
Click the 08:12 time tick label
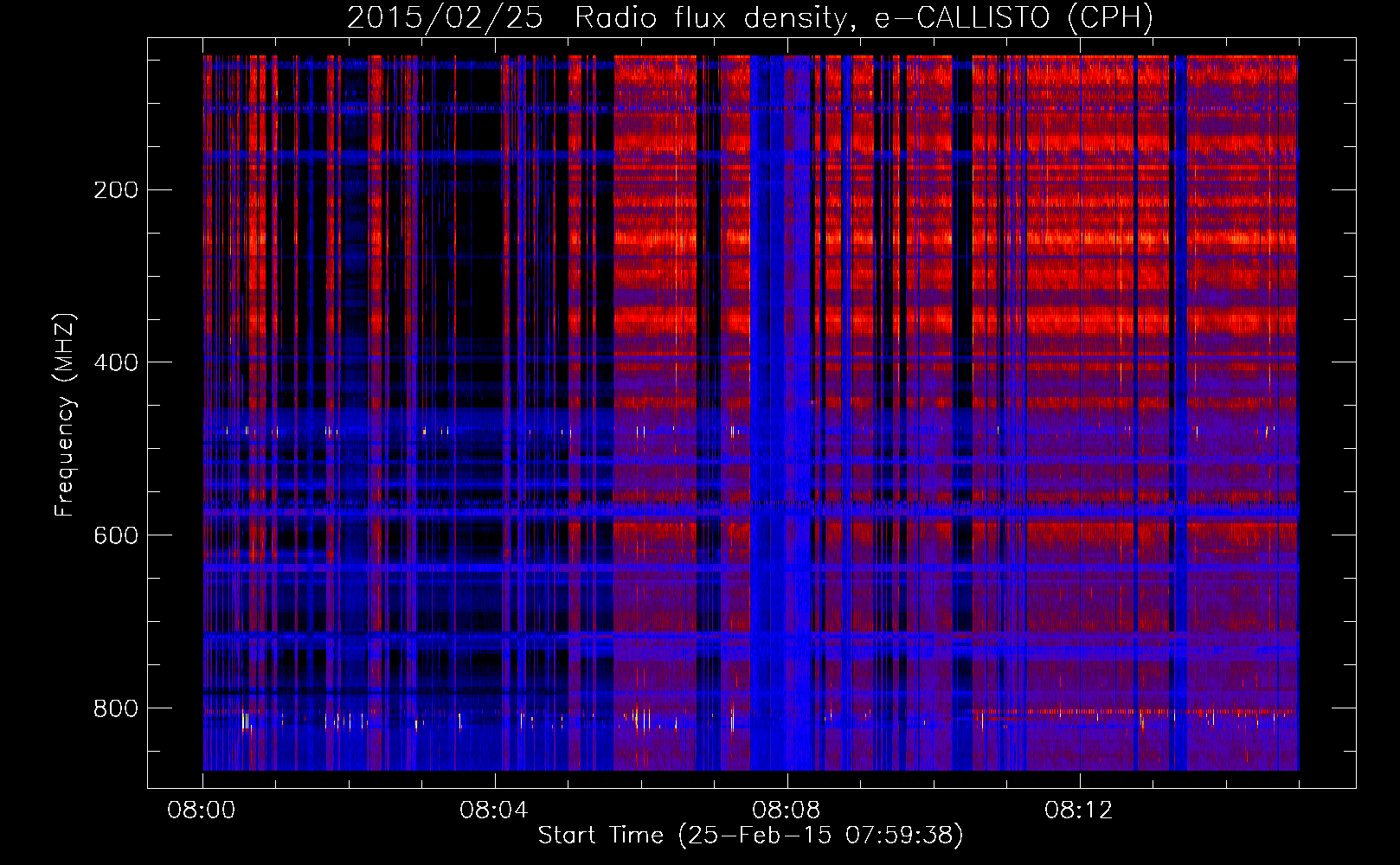(1079, 811)
